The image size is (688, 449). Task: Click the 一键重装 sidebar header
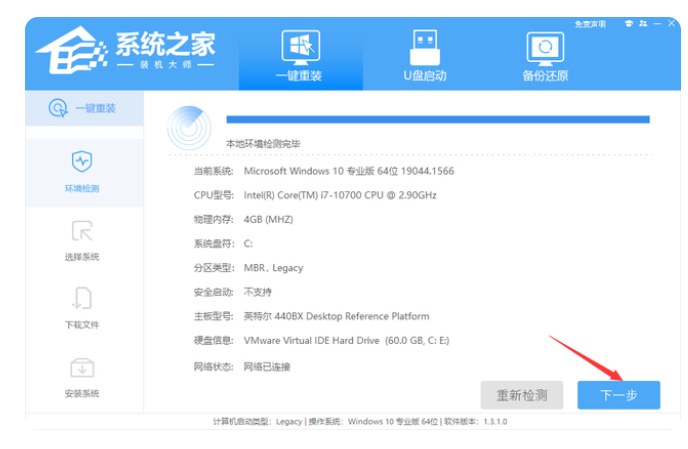point(84,108)
